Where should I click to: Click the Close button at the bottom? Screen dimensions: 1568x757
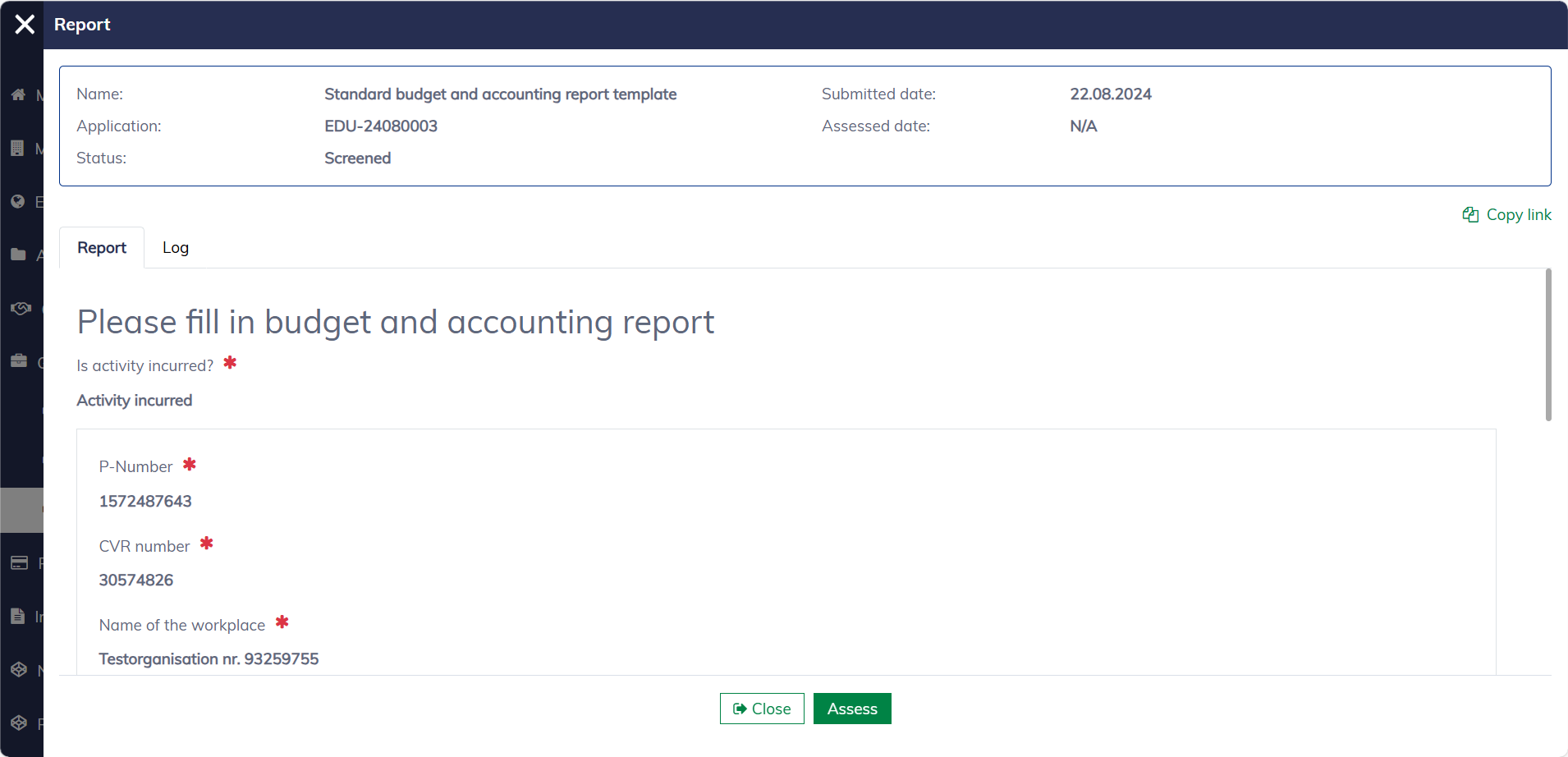[761, 709]
